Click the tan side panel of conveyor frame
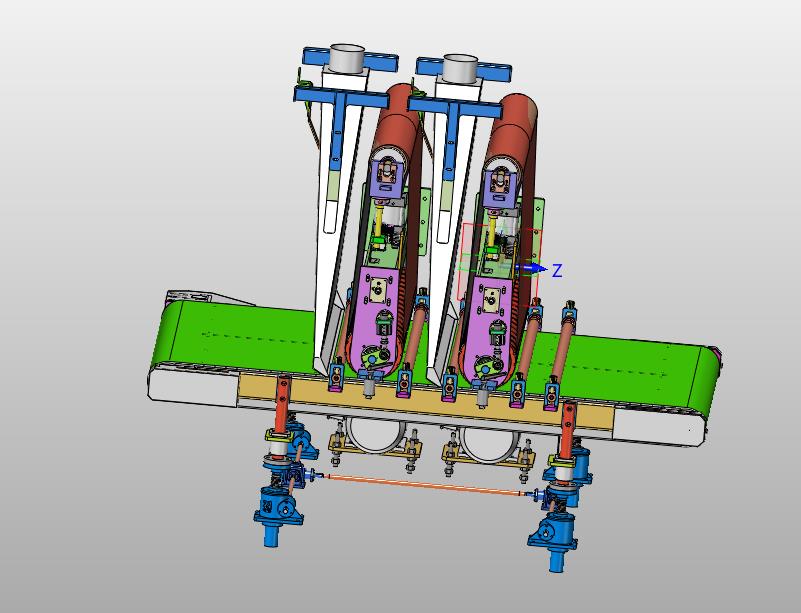The width and height of the screenshot is (801, 613). click(x=424, y=403)
